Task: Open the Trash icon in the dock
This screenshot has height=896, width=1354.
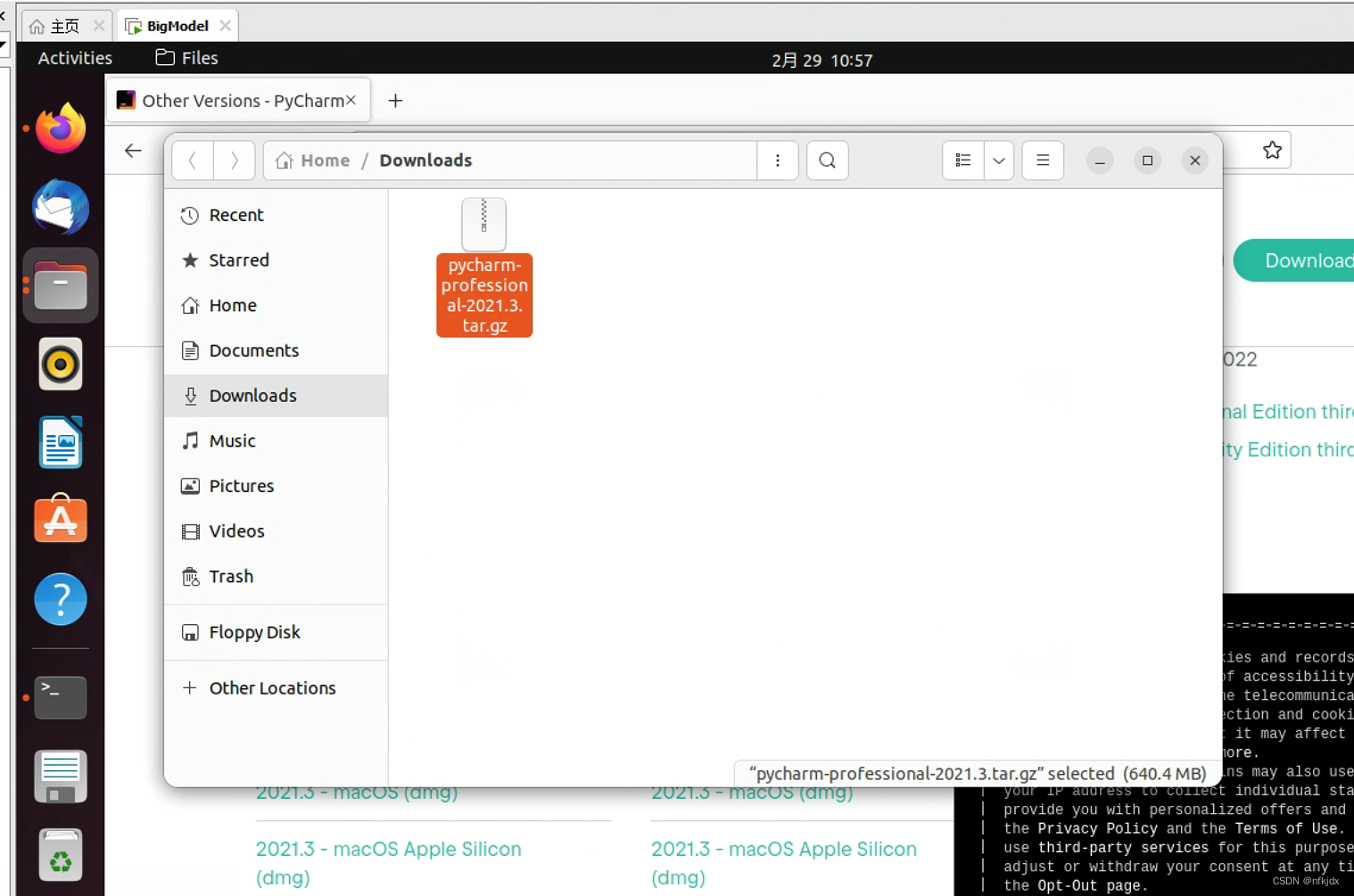Action: click(x=61, y=854)
